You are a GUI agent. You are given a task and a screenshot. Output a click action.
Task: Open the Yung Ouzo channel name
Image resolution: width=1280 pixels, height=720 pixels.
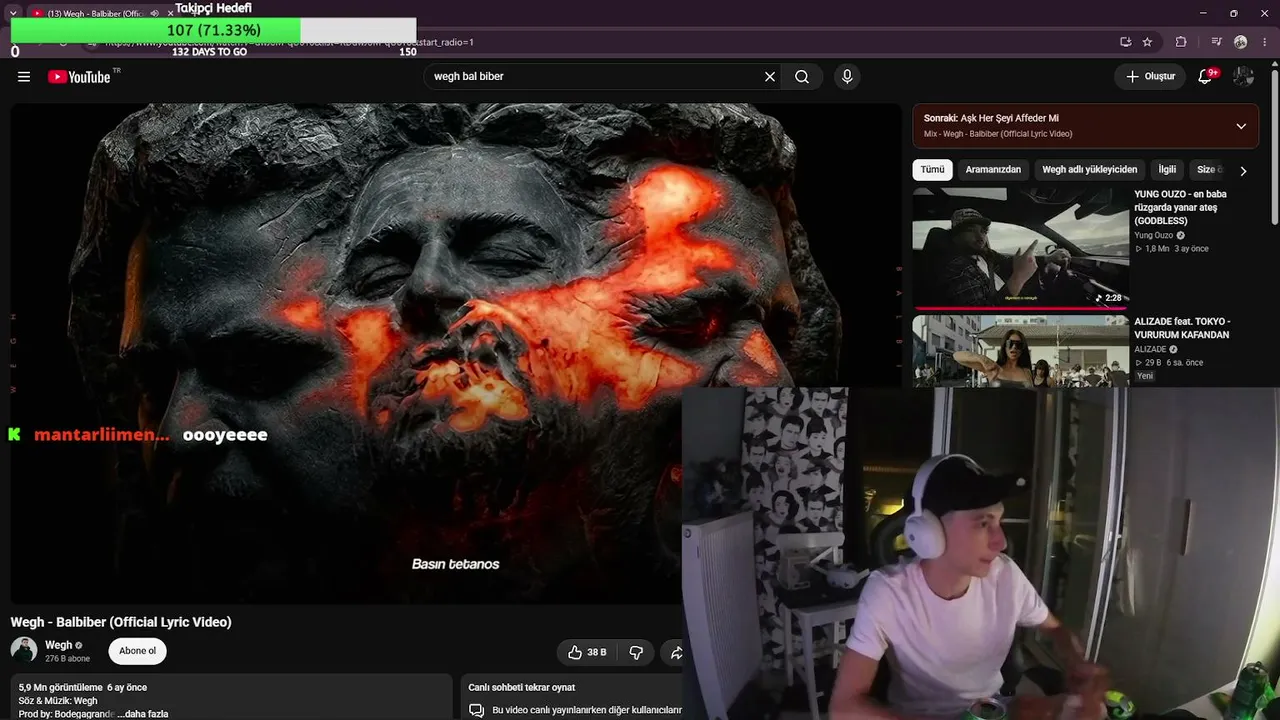tap(1153, 235)
